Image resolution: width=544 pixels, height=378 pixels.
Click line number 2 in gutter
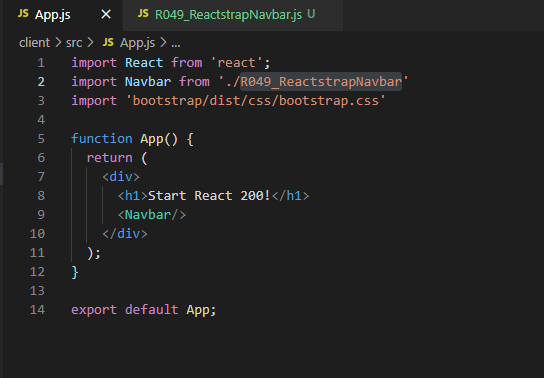point(41,82)
